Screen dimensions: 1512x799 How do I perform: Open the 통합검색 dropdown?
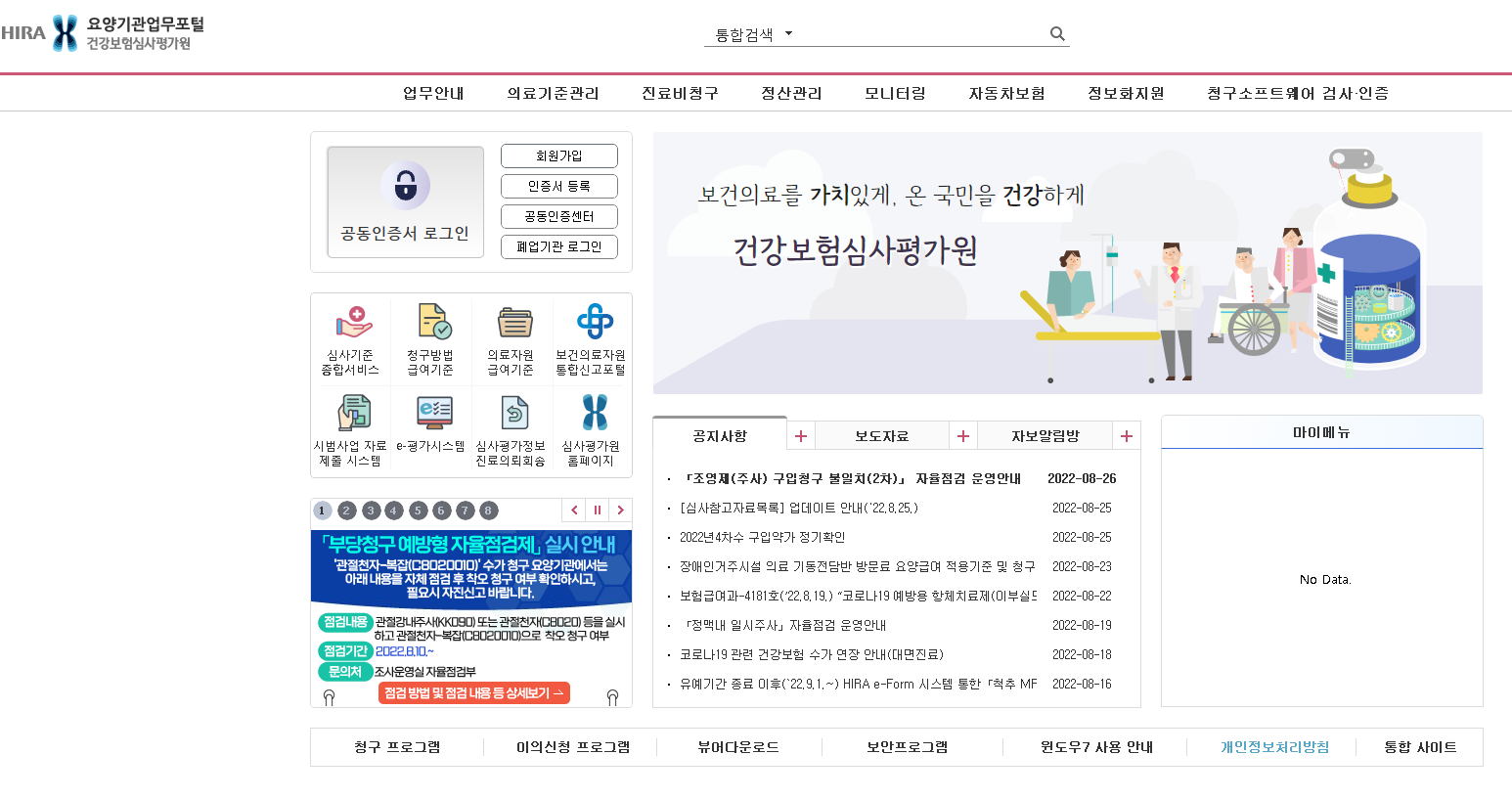coord(754,34)
